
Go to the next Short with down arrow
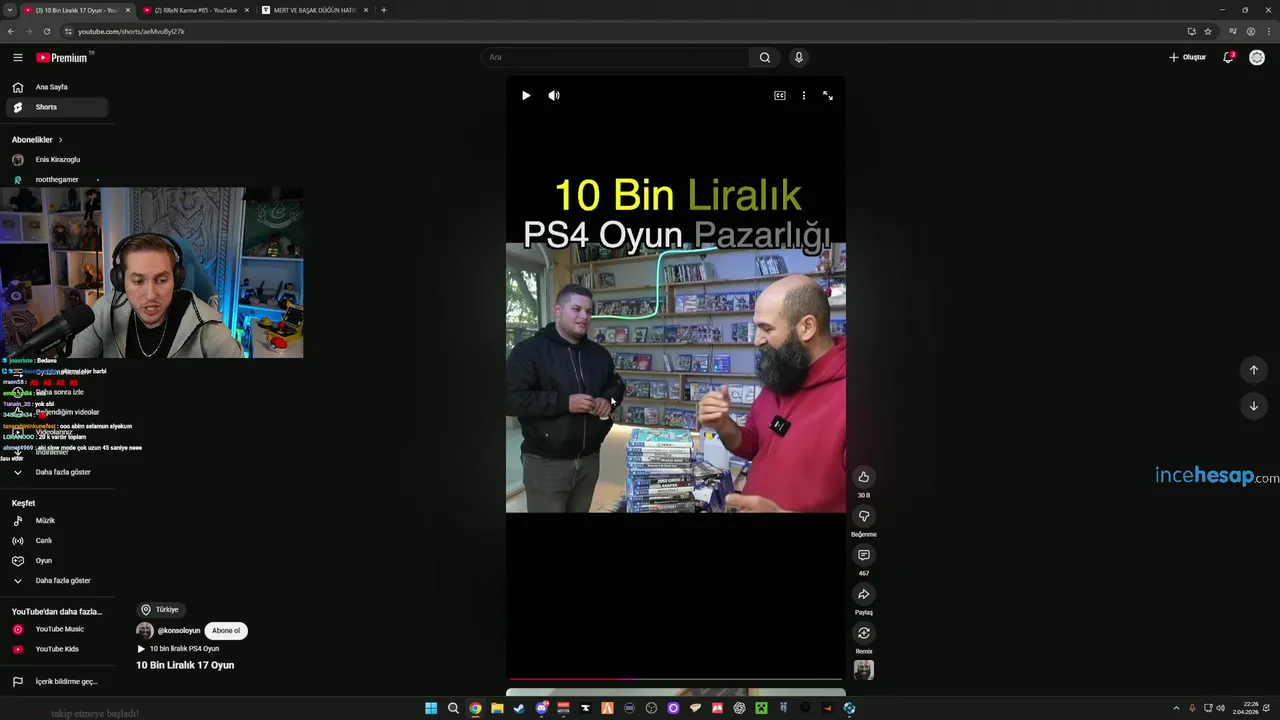pyautogui.click(x=1254, y=406)
